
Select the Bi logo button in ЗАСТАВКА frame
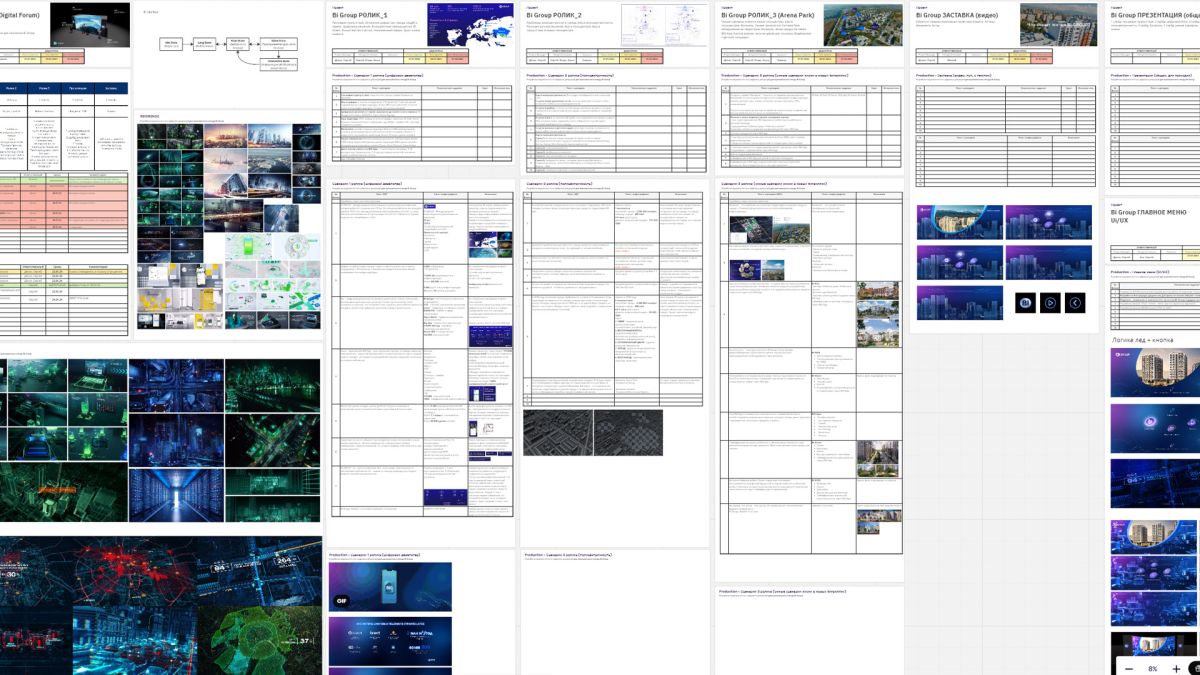coord(1024,302)
